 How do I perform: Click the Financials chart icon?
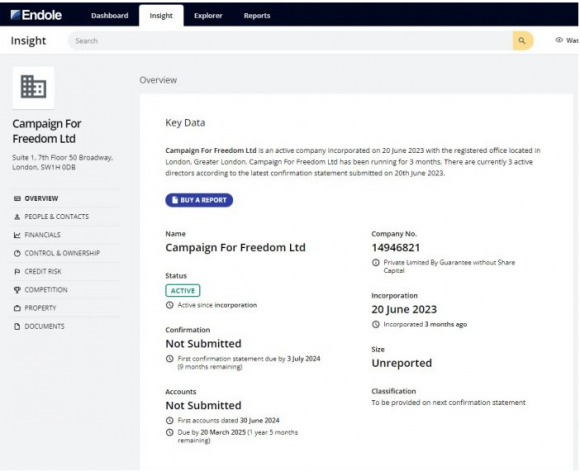[x=17, y=235]
